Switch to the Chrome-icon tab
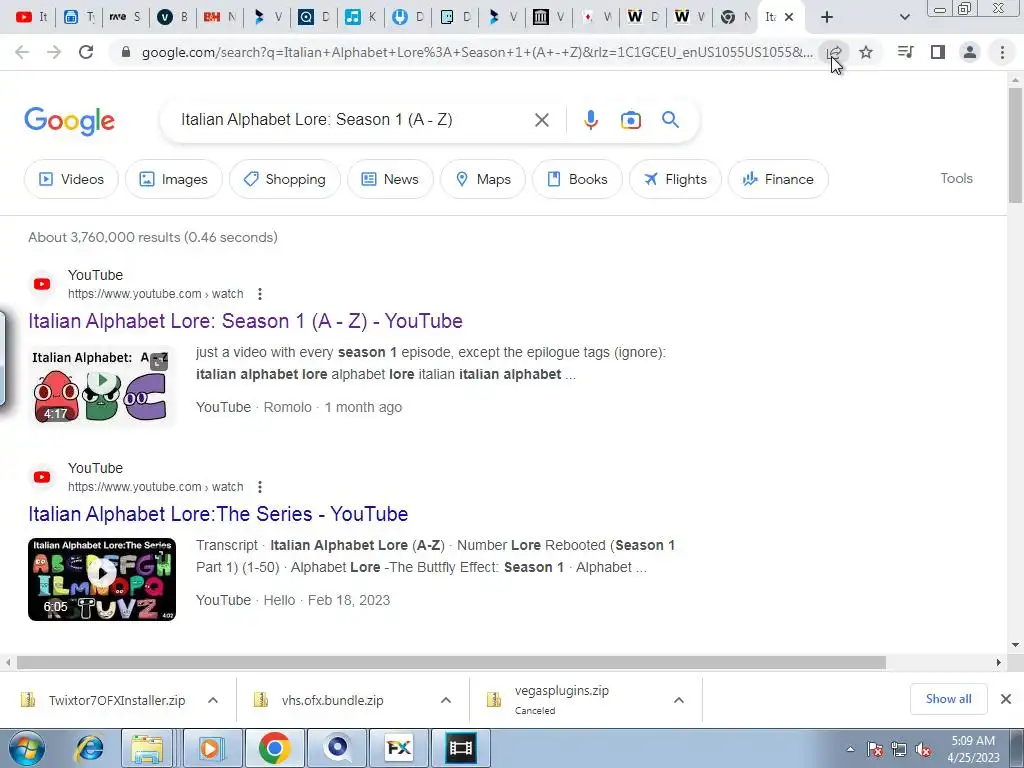The height and width of the screenshot is (768, 1024). (735, 17)
